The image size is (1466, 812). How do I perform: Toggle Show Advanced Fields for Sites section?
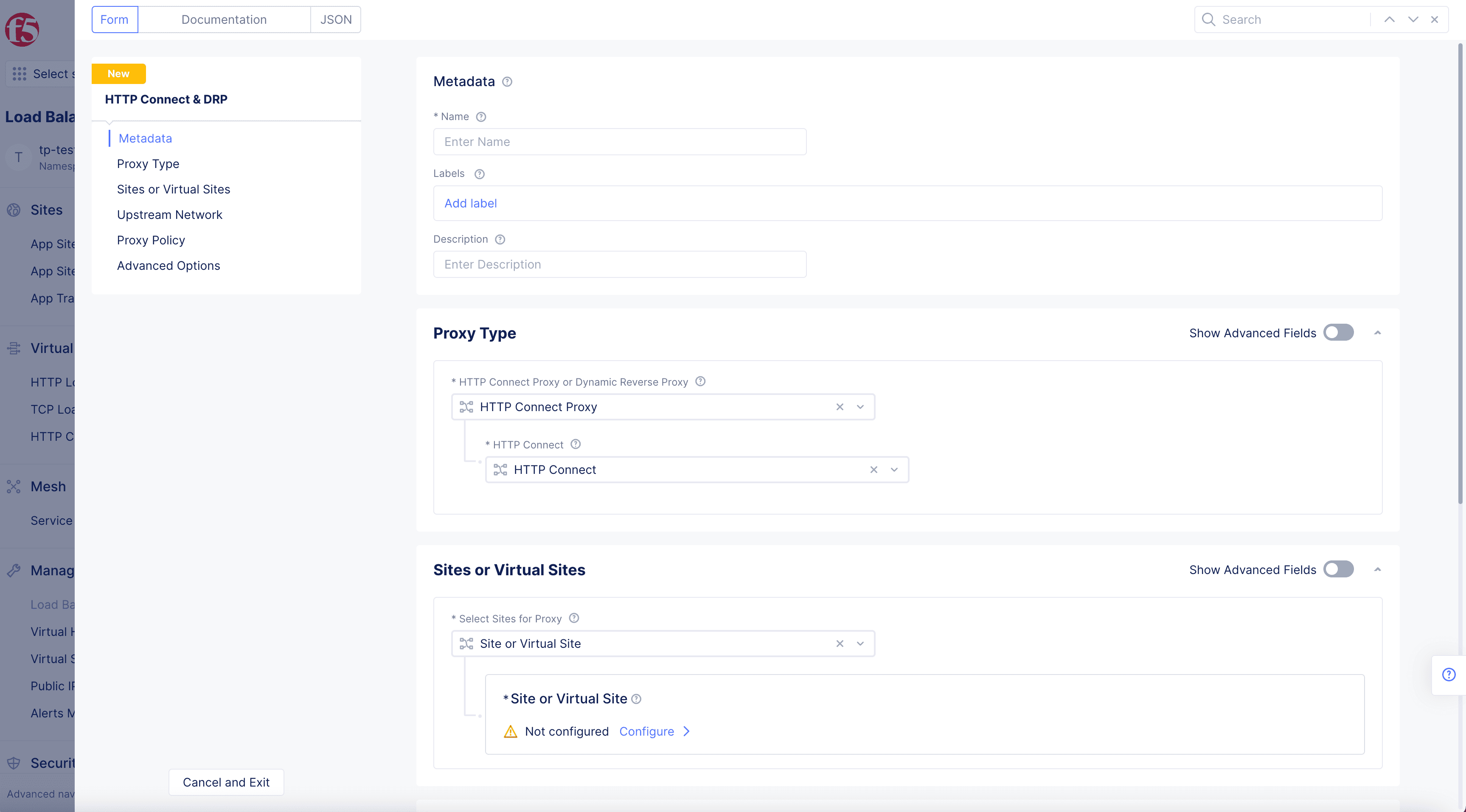(1338, 570)
